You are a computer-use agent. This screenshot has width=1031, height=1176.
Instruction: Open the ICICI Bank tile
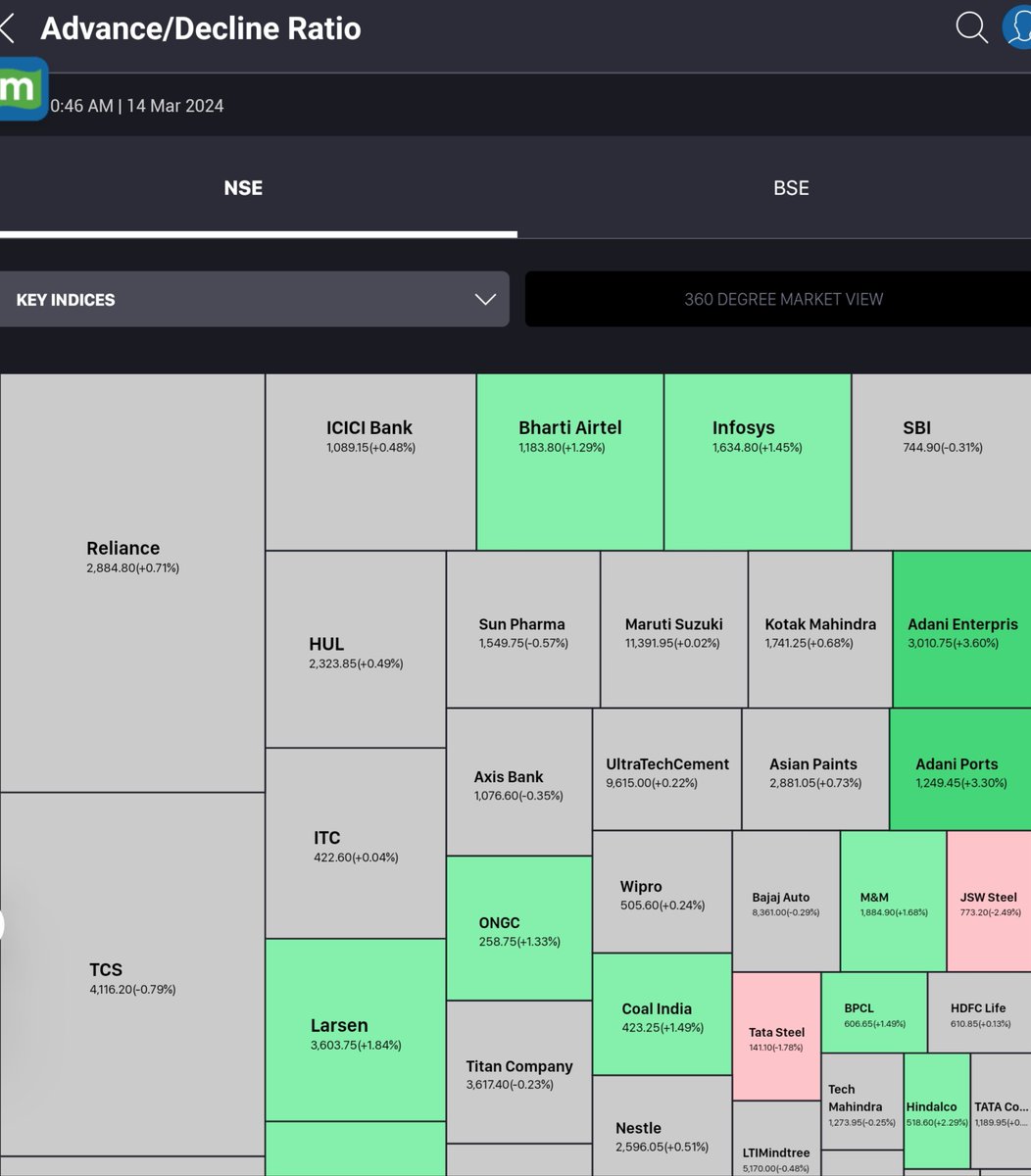pyautogui.click(x=370, y=462)
